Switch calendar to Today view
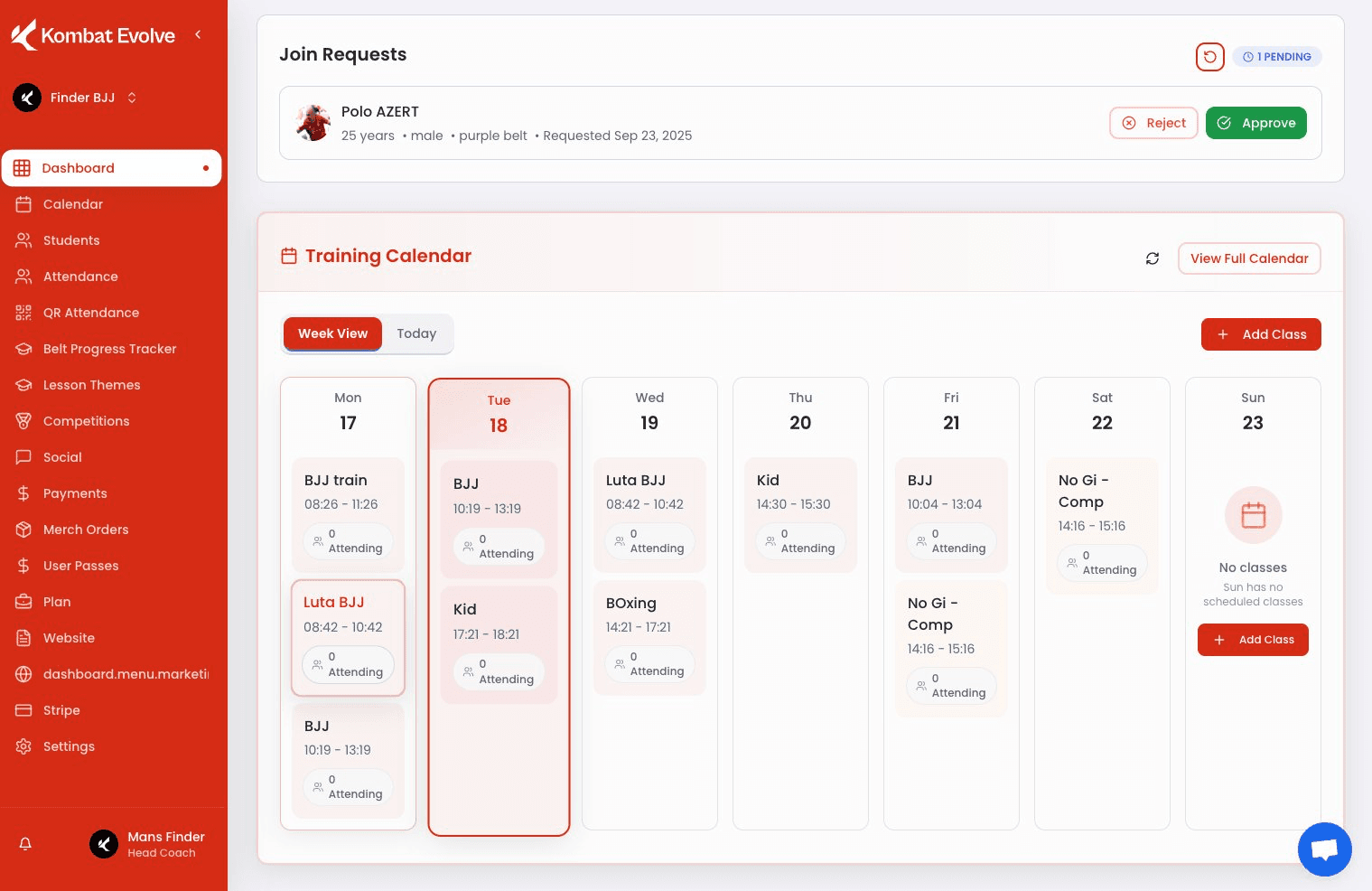 tap(416, 333)
